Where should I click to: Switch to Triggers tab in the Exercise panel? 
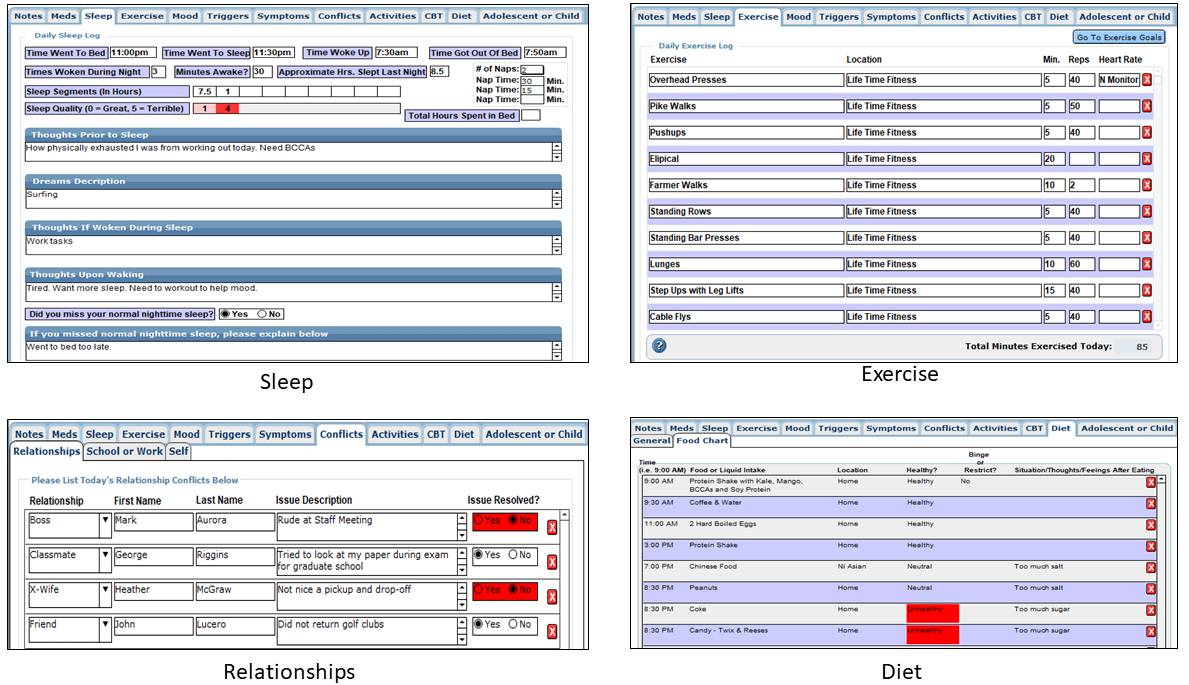pyautogui.click(x=839, y=17)
